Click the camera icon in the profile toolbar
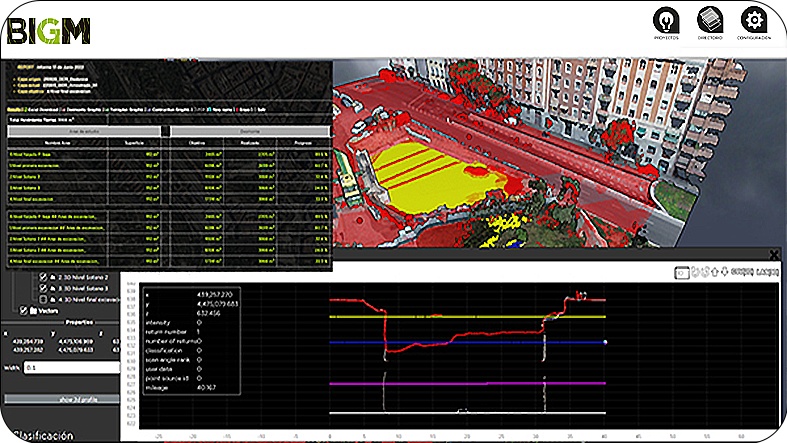The image size is (787, 443). 681,271
